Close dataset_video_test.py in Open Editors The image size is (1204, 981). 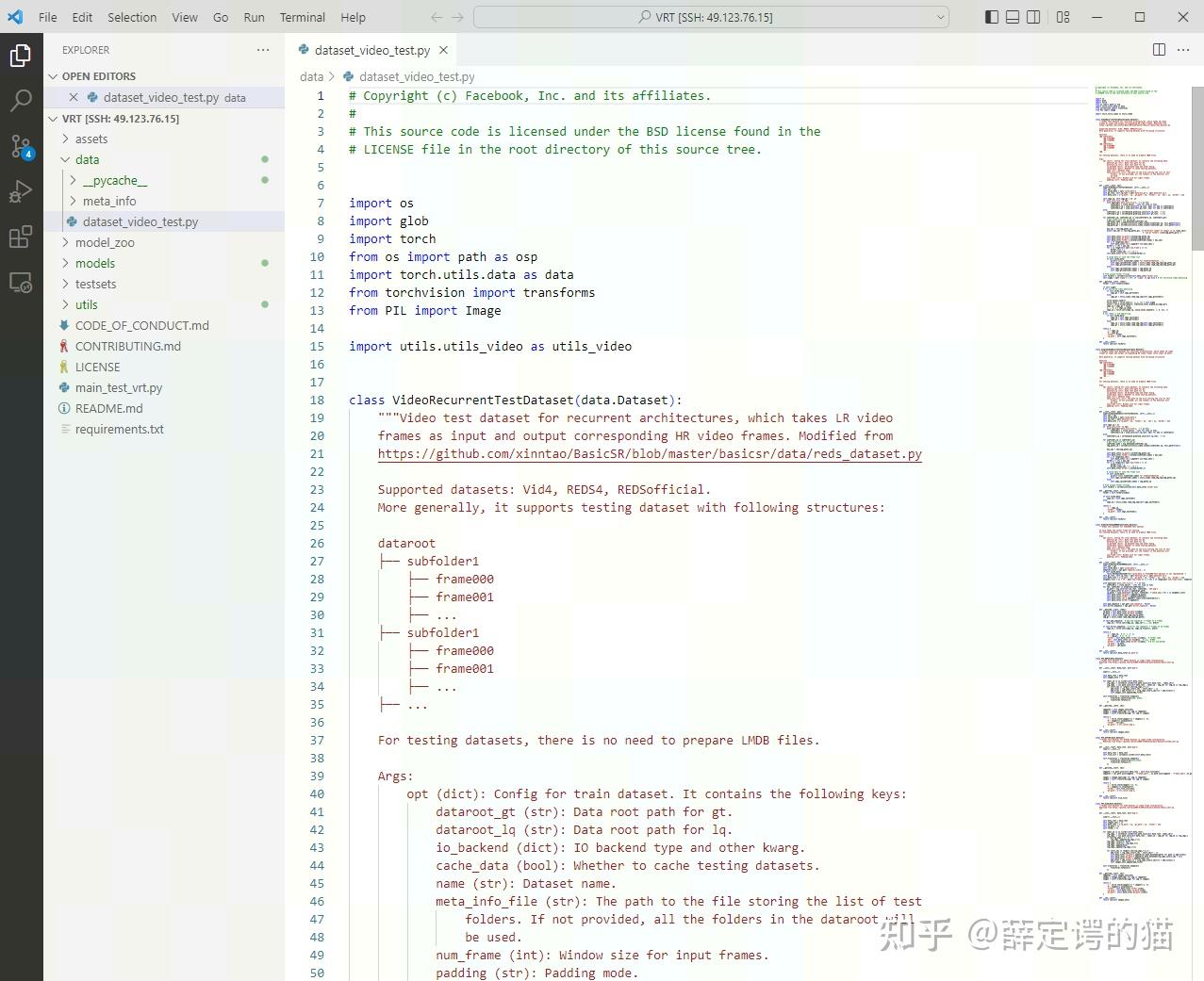(x=74, y=97)
